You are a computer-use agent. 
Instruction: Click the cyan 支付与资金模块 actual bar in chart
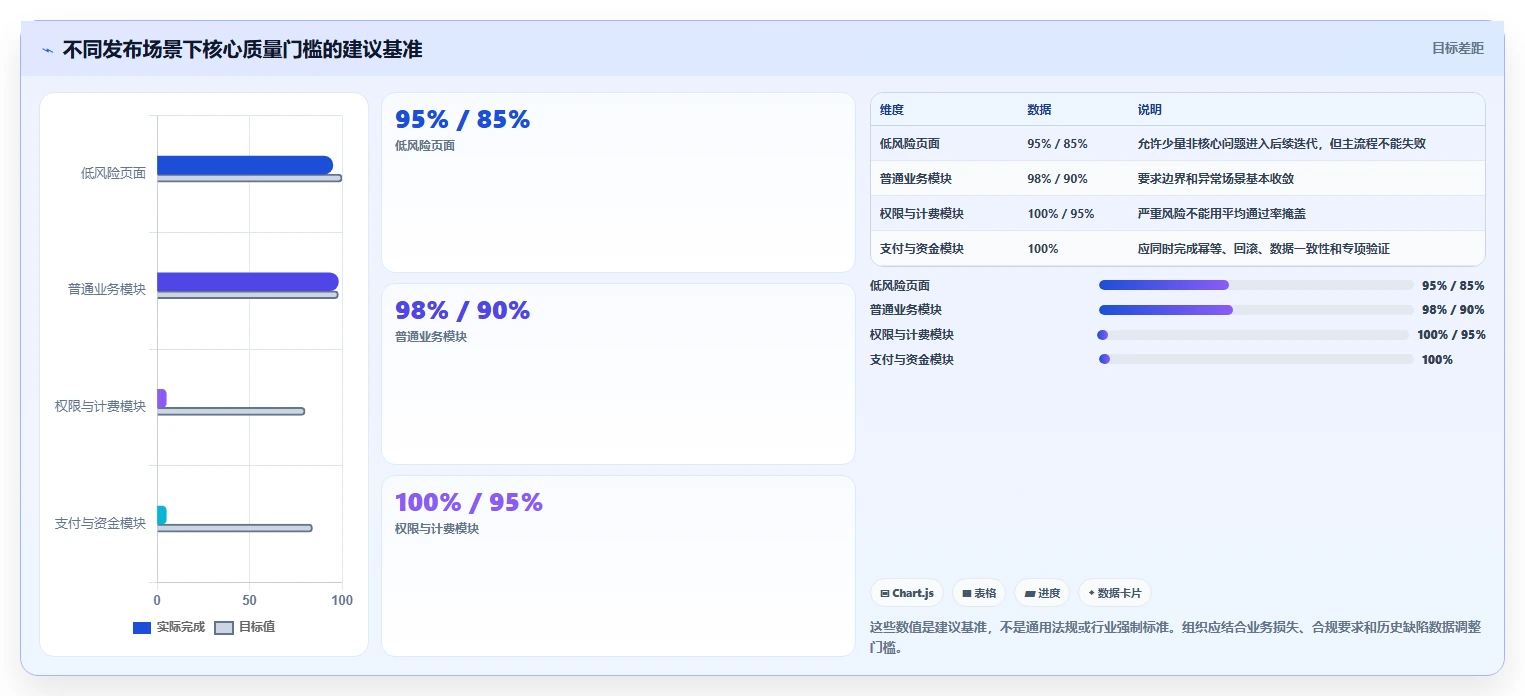tap(162, 515)
